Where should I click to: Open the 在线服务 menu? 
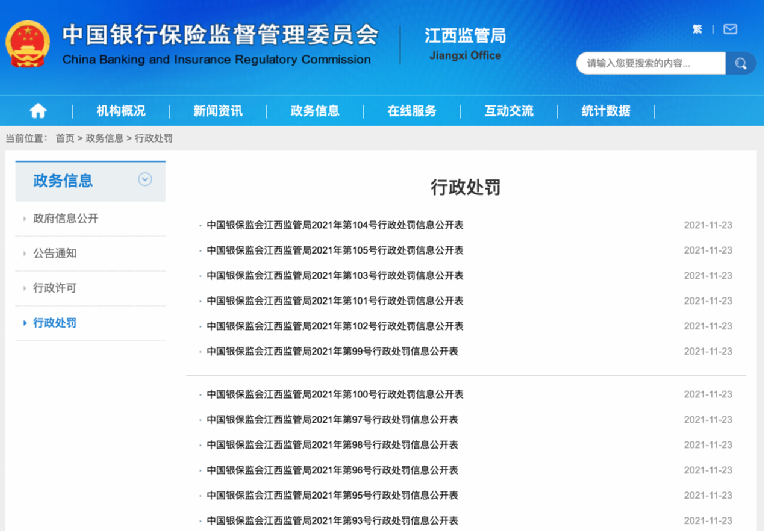point(412,111)
